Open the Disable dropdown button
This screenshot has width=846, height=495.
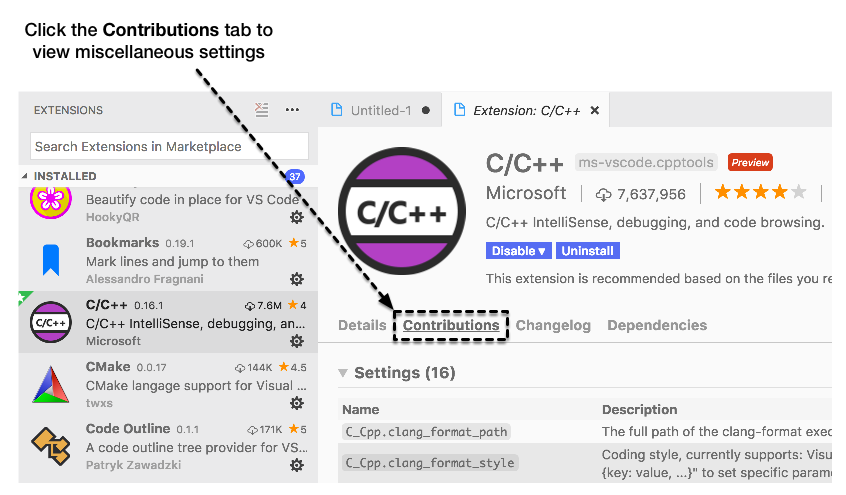[519, 251]
